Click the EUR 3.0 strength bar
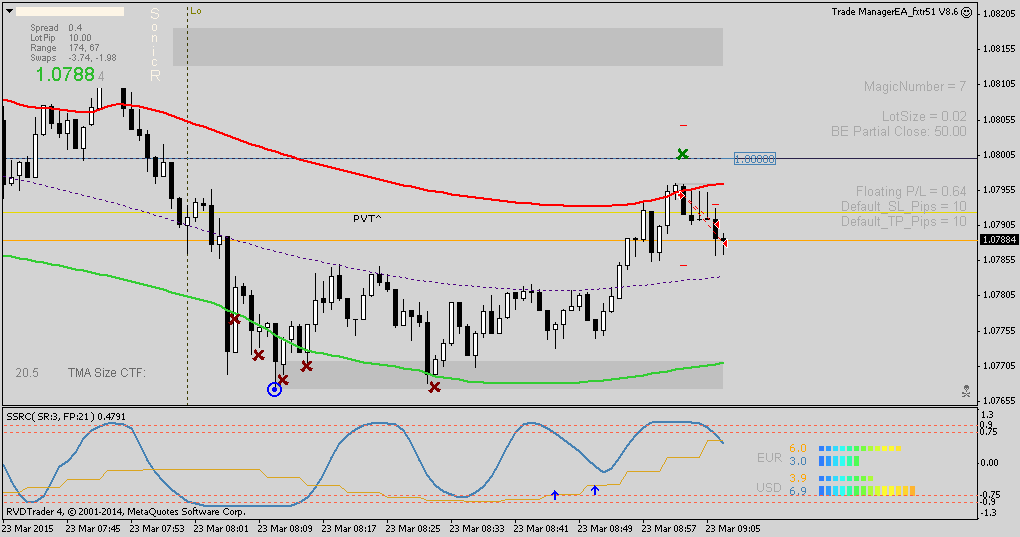Screen dimensions: 1020x537 click(839, 461)
